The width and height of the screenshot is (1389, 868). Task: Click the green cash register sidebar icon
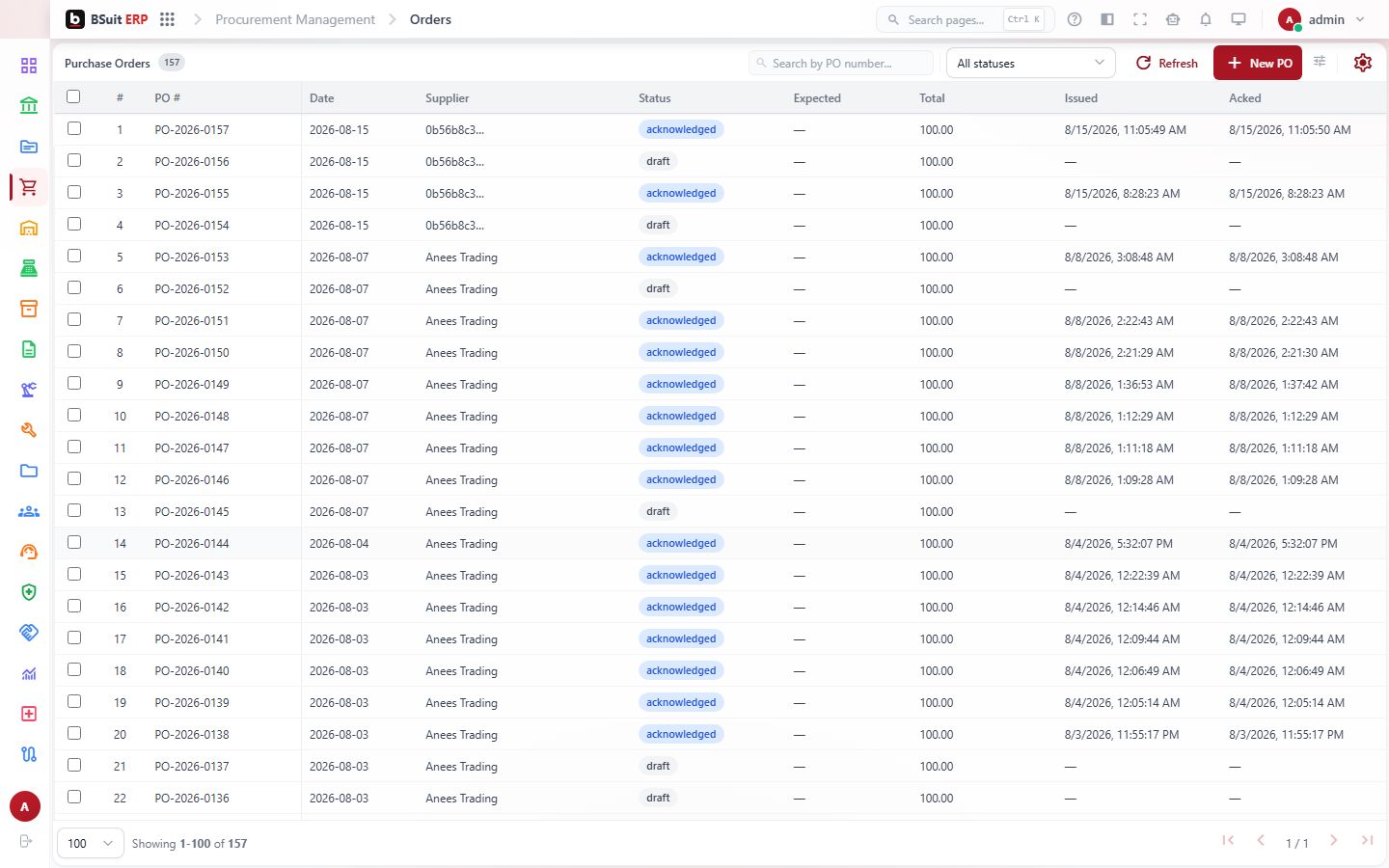click(29, 269)
